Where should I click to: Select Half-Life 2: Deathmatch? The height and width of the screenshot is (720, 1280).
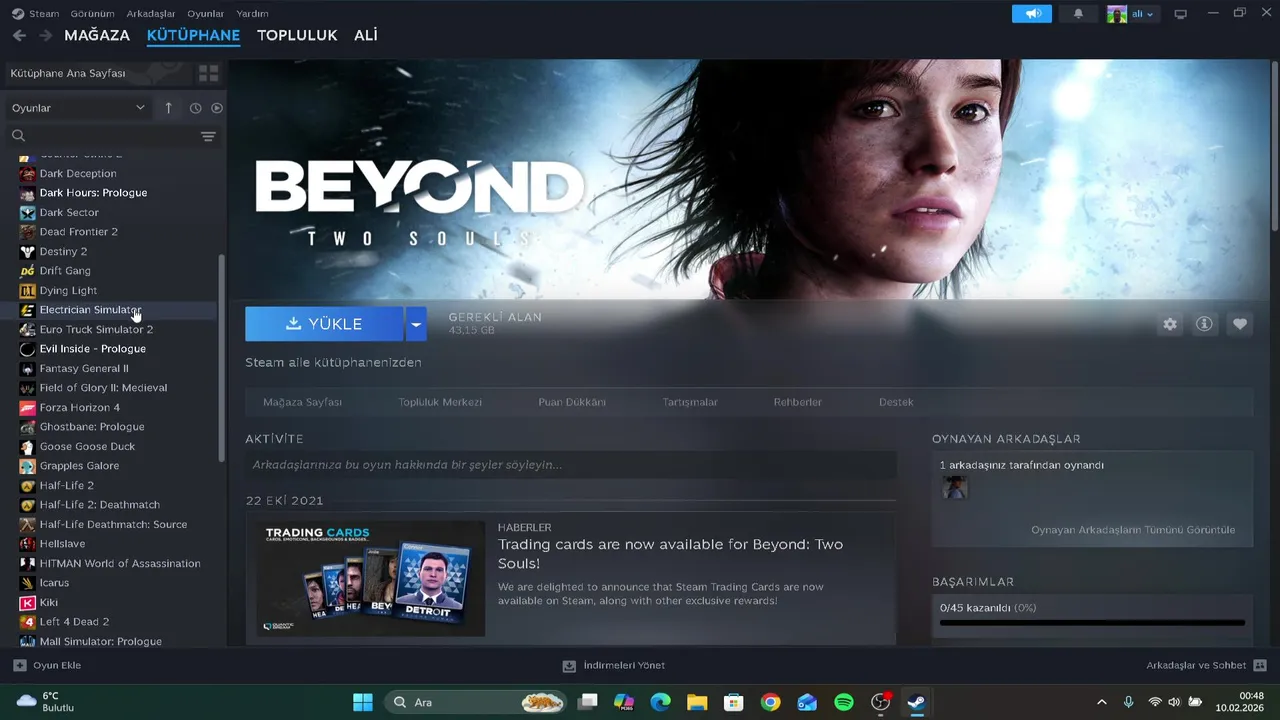(99, 505)
